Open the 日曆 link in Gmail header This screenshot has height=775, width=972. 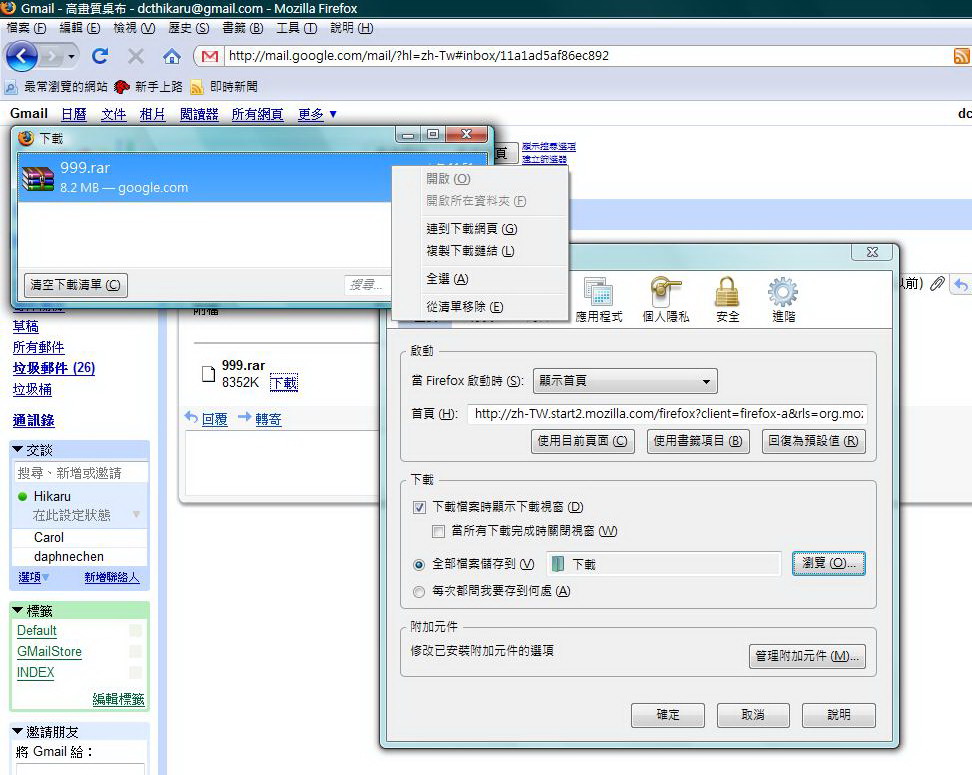coord(74,114)
